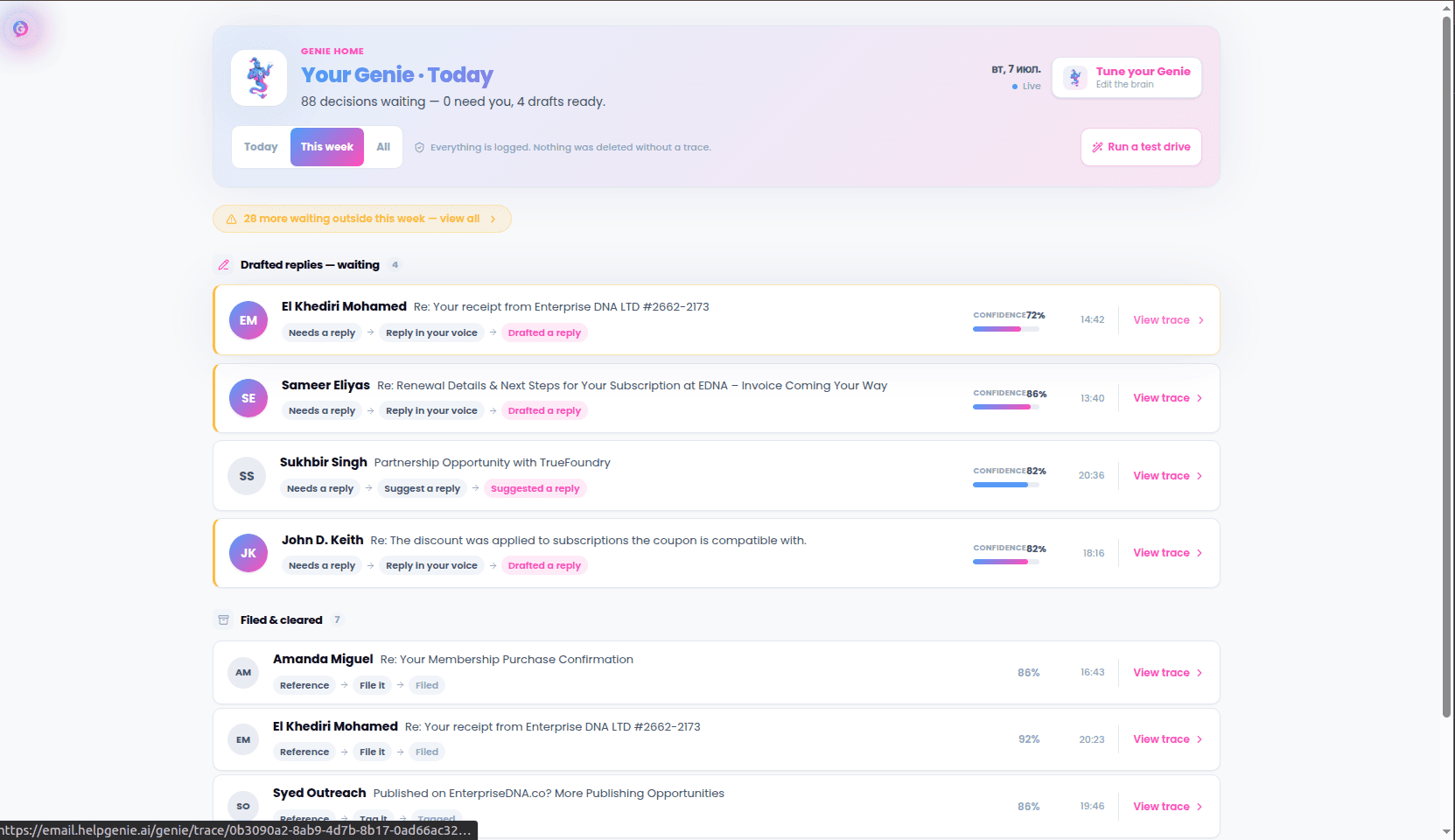View trace for Sukhbir Singh email
The height and width of the screenshot is (840, 1455).
[x=1169, y=476]
